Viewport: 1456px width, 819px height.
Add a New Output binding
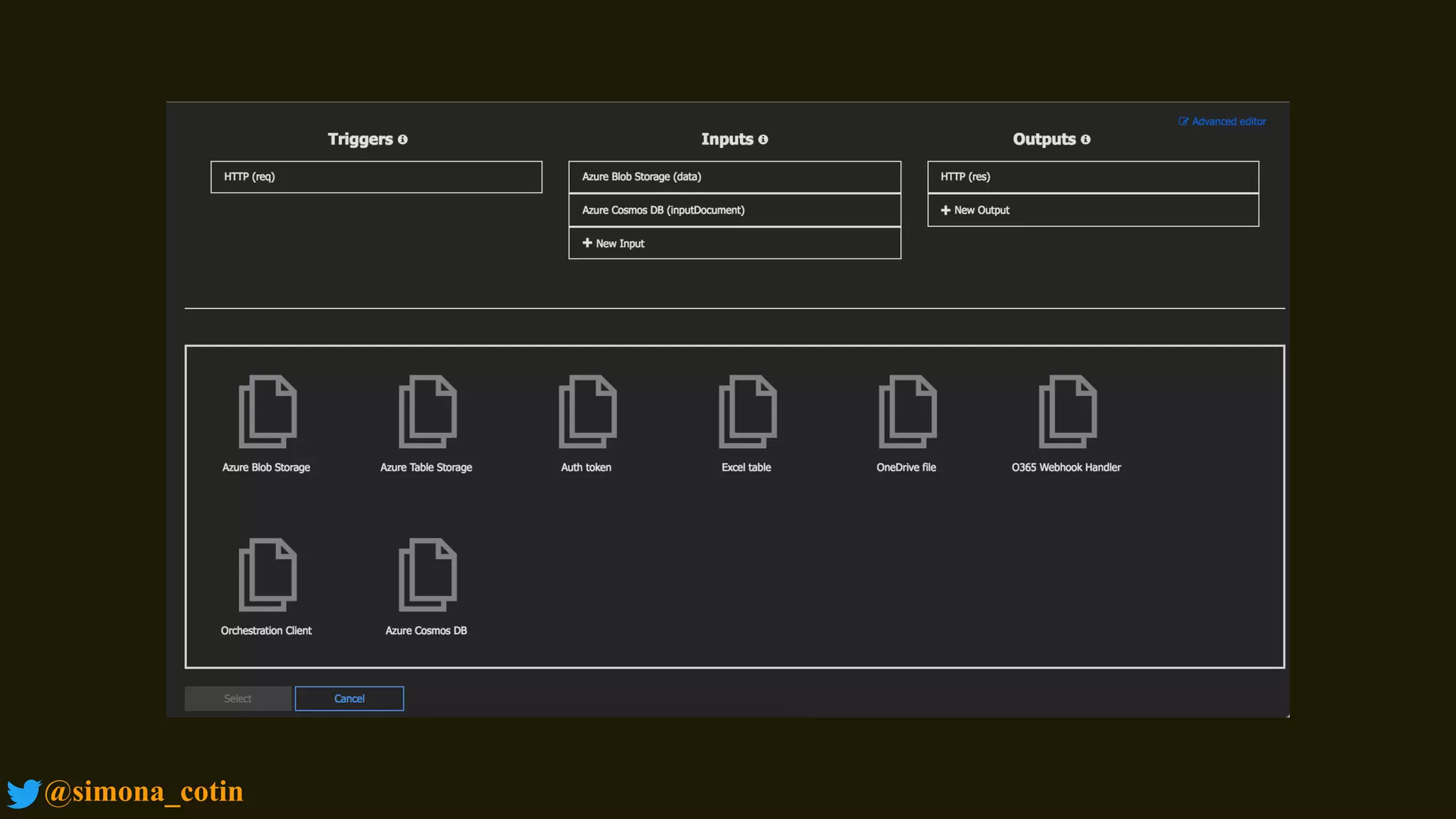pyautogui.click(x=1093, y=210)
